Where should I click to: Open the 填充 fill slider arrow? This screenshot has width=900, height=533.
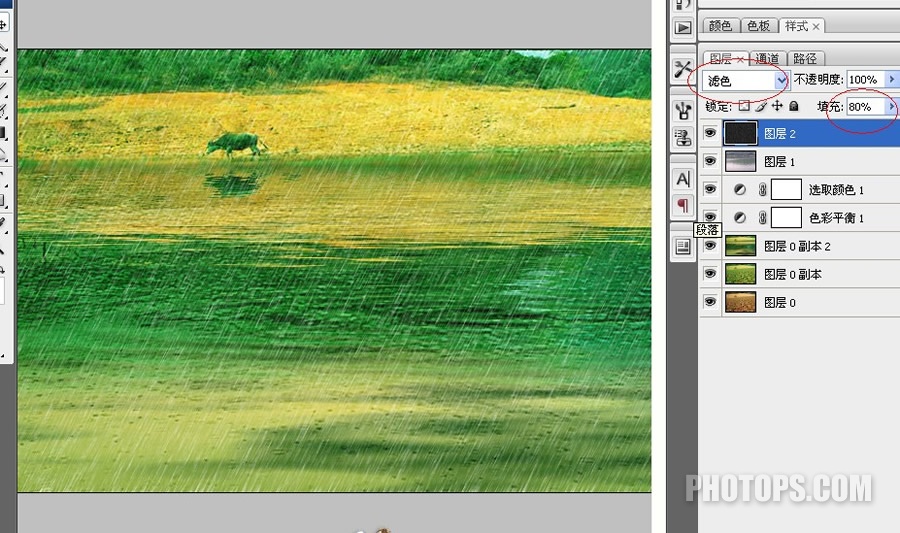click(891, 106)
